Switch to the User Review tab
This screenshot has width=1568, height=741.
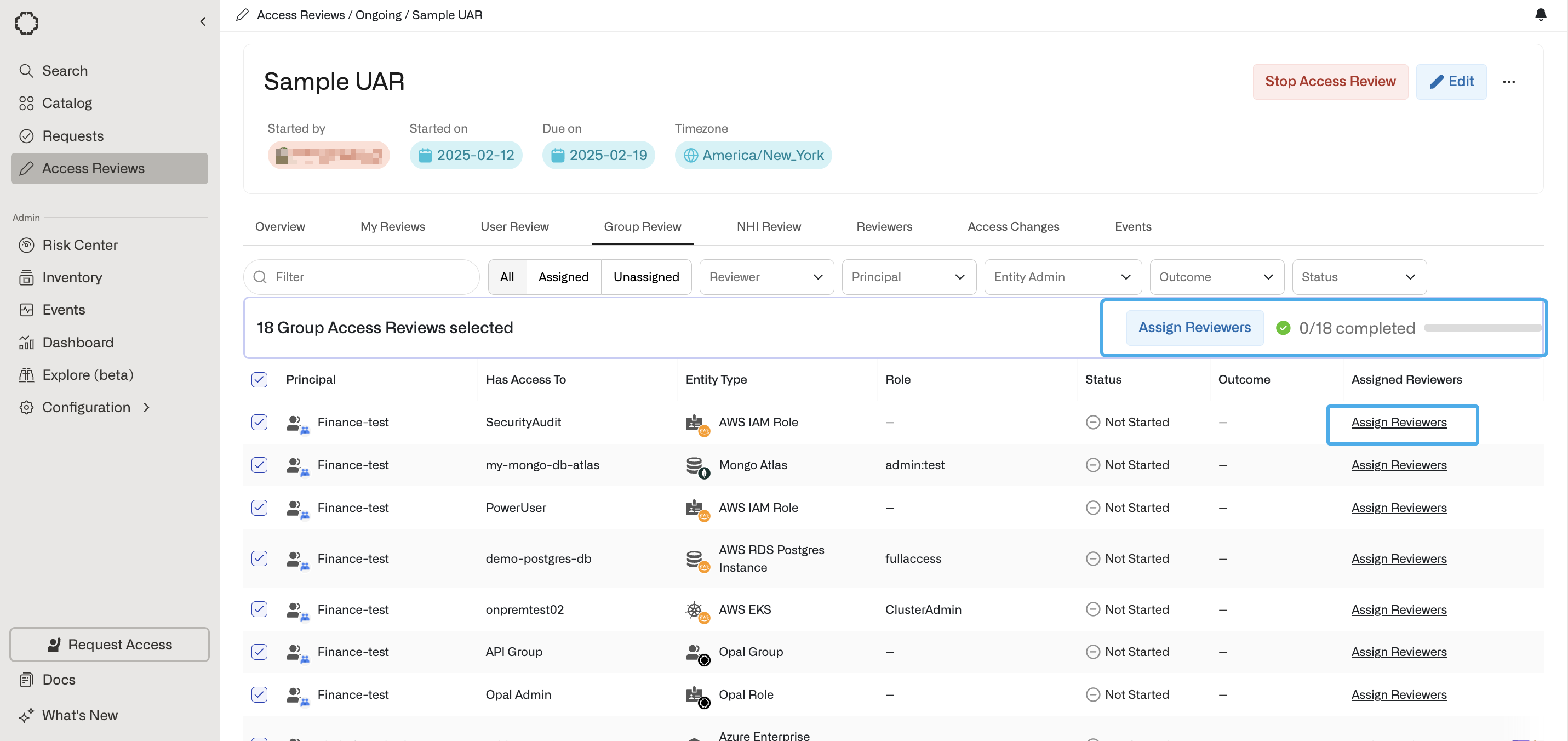514,226
